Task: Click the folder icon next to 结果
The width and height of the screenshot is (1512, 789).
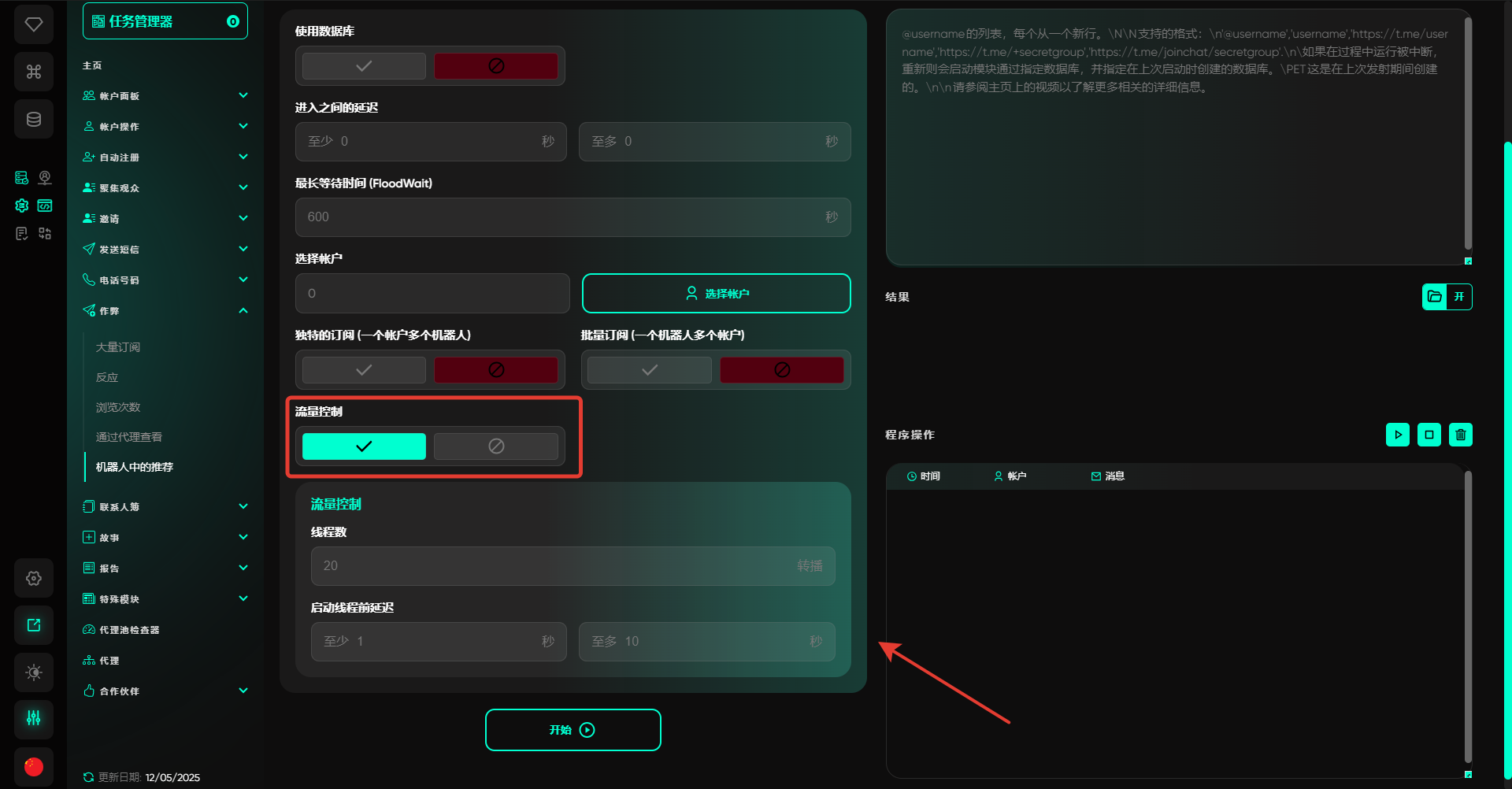Action: tap(1435, 297)
